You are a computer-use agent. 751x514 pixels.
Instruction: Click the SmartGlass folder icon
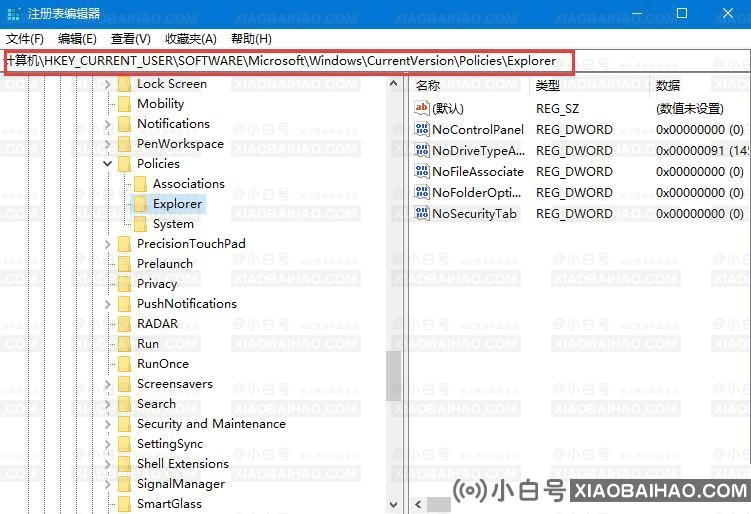[125, 504]
